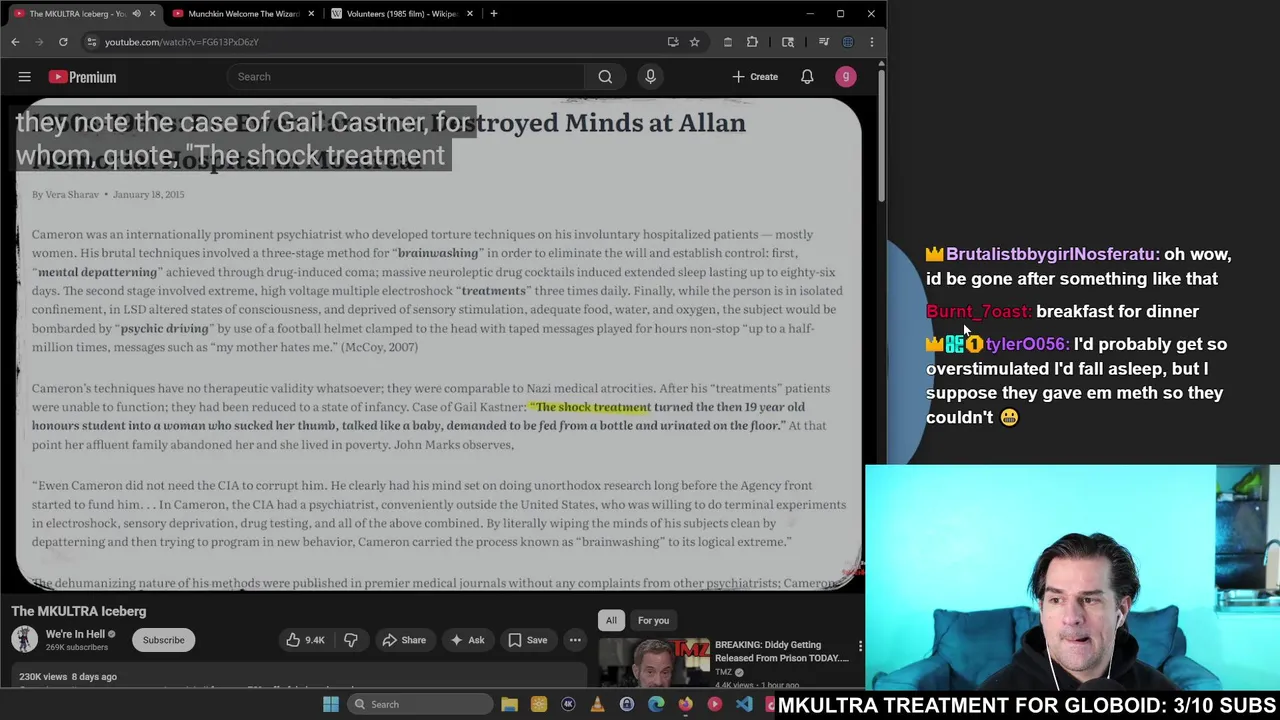
Task: Open Firefox from the taskbar
Action: (685, 704)
